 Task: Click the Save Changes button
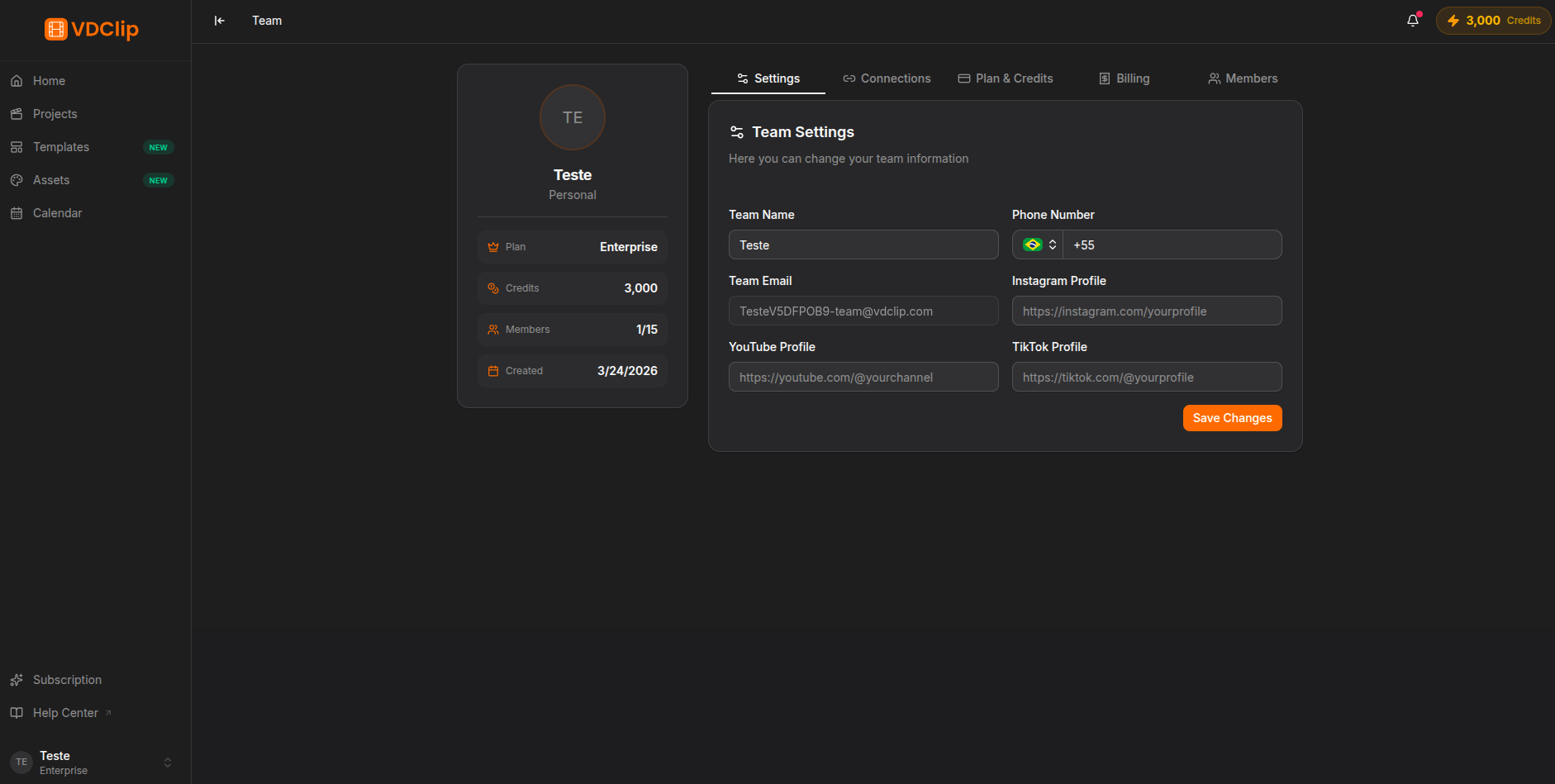coord(1232,418)
